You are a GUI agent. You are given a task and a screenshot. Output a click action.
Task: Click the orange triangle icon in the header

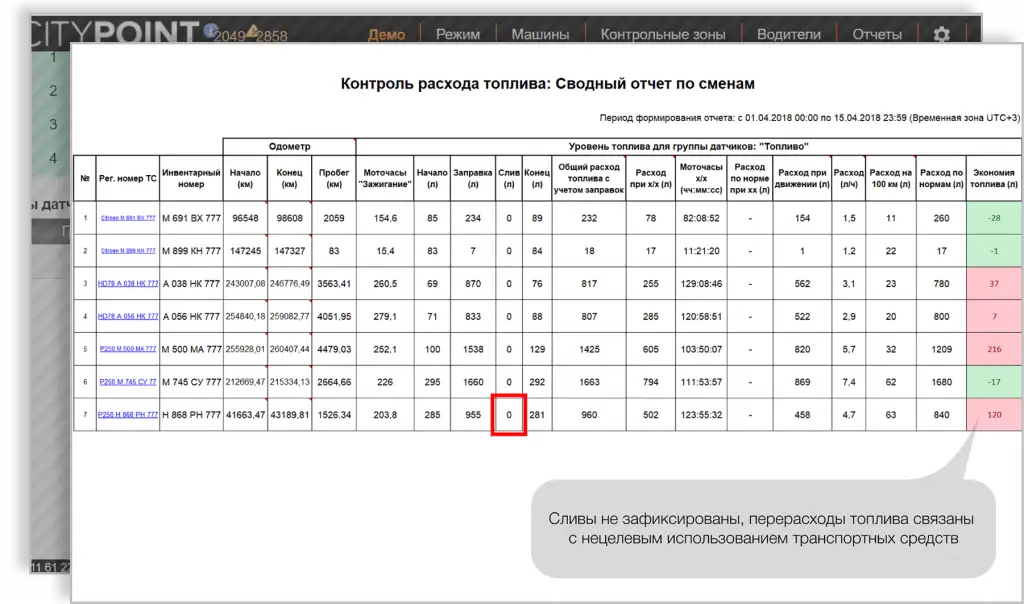(x=255, y=32)
